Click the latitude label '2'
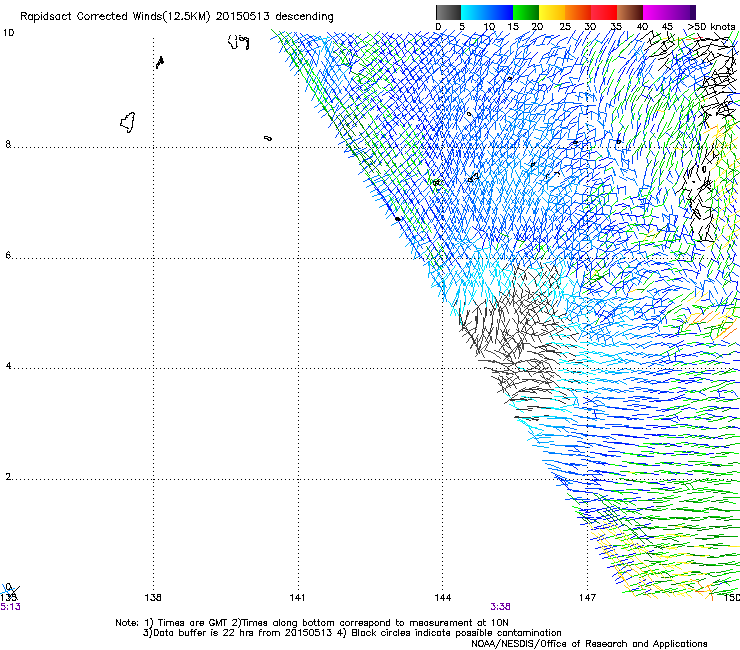The height and width of the screenshot is (650, 740). (x=8, y=477)
